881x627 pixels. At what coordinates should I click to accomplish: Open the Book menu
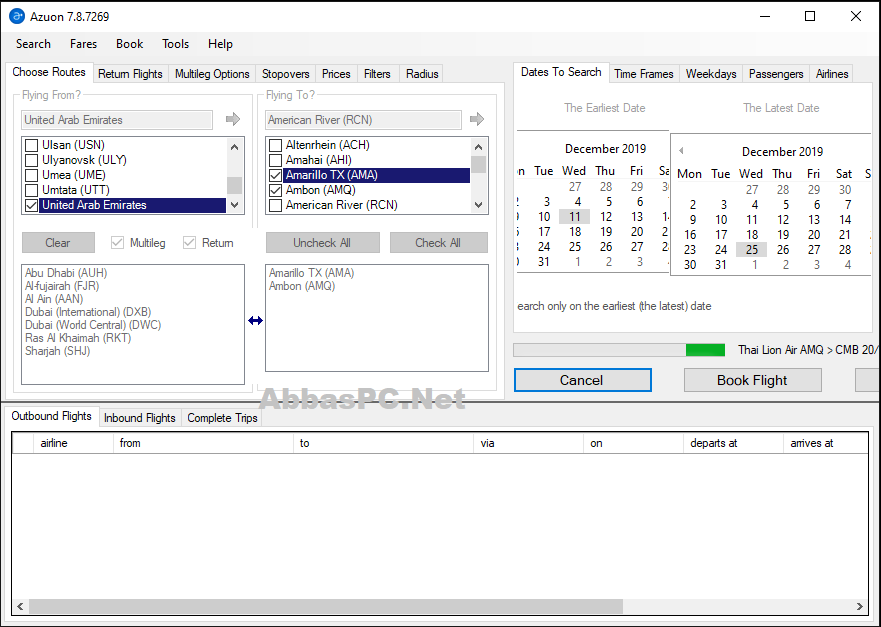click(x=129, y=44)
